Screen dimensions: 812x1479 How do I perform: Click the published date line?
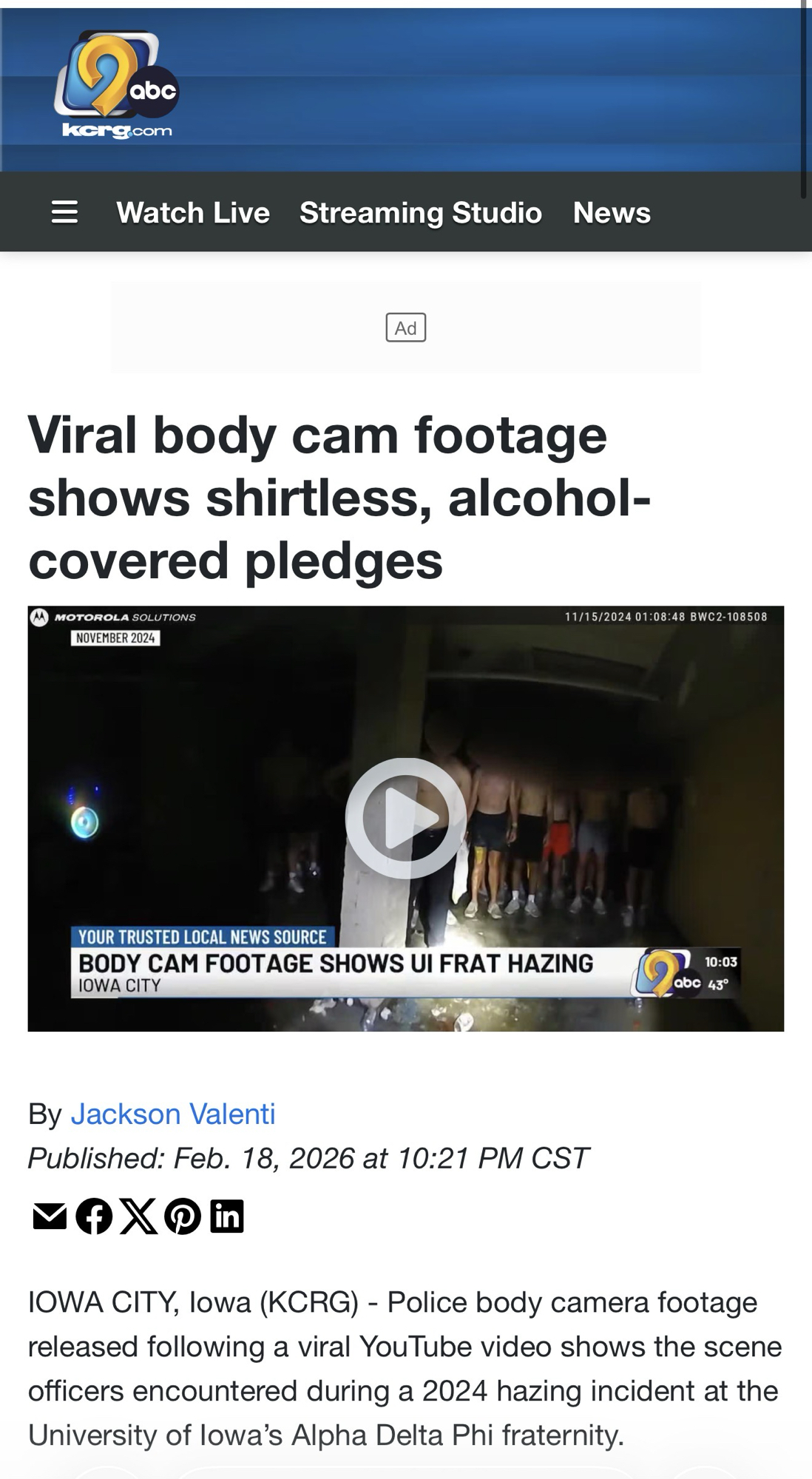click(x=308, y=1158)
